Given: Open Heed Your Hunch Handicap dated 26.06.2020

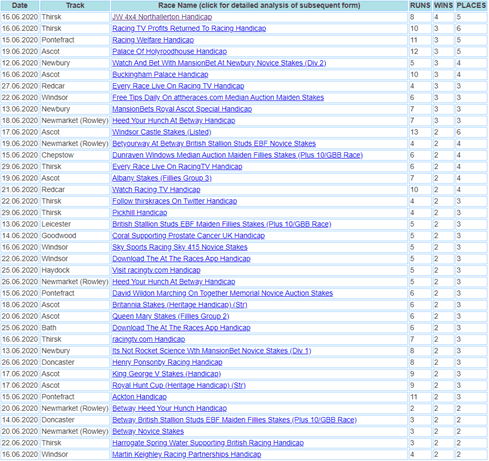Looking at the screenshot, I should (x=174, y=282).
